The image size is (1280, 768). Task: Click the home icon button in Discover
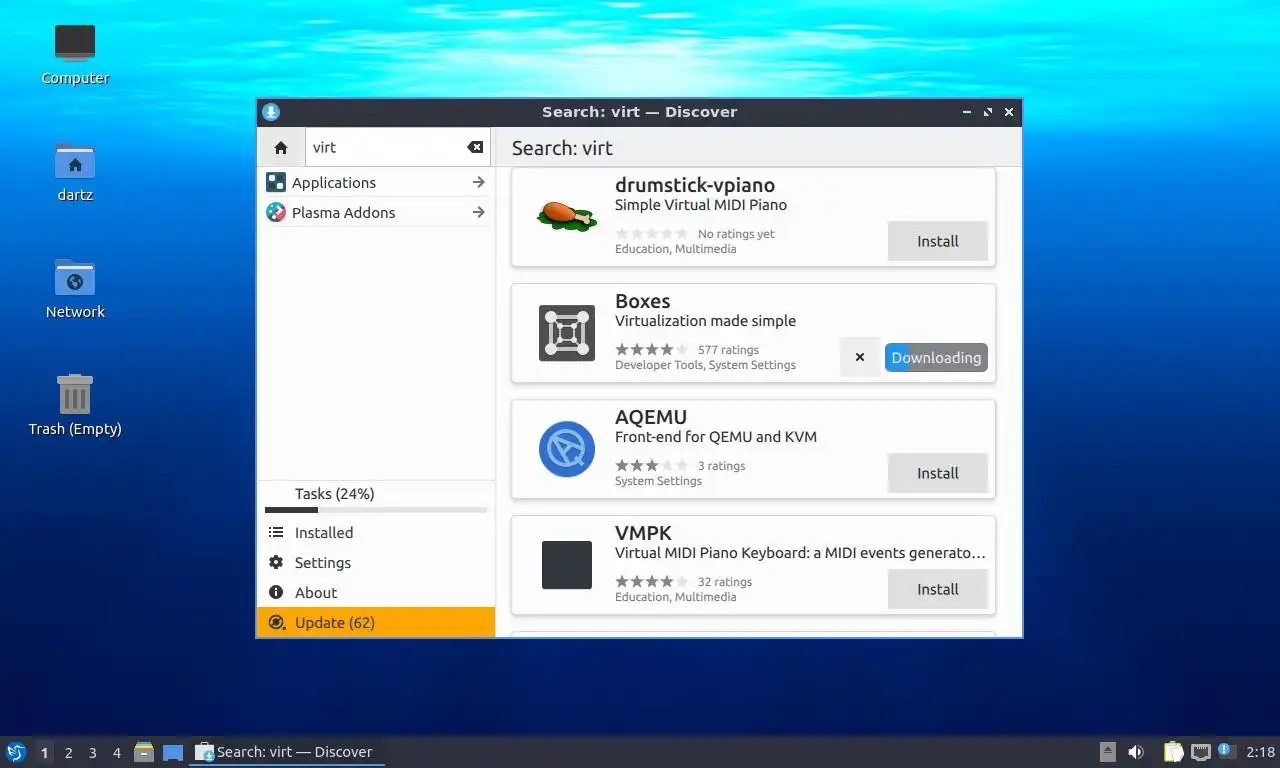(x=281, y=147)
